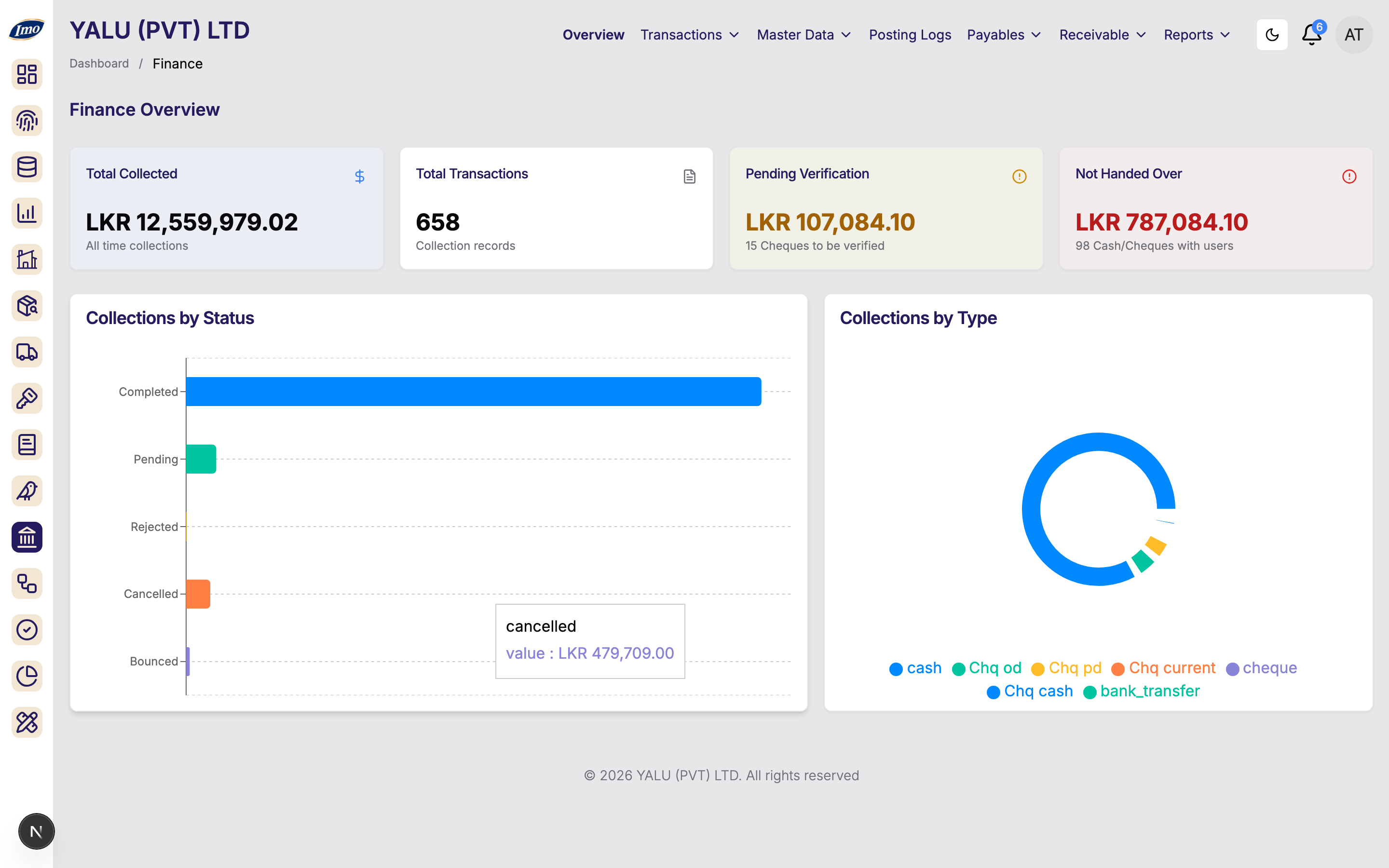1389x868 pixels.
Task: Open the bar chart sidebar icon
Action: pos(27,213)
